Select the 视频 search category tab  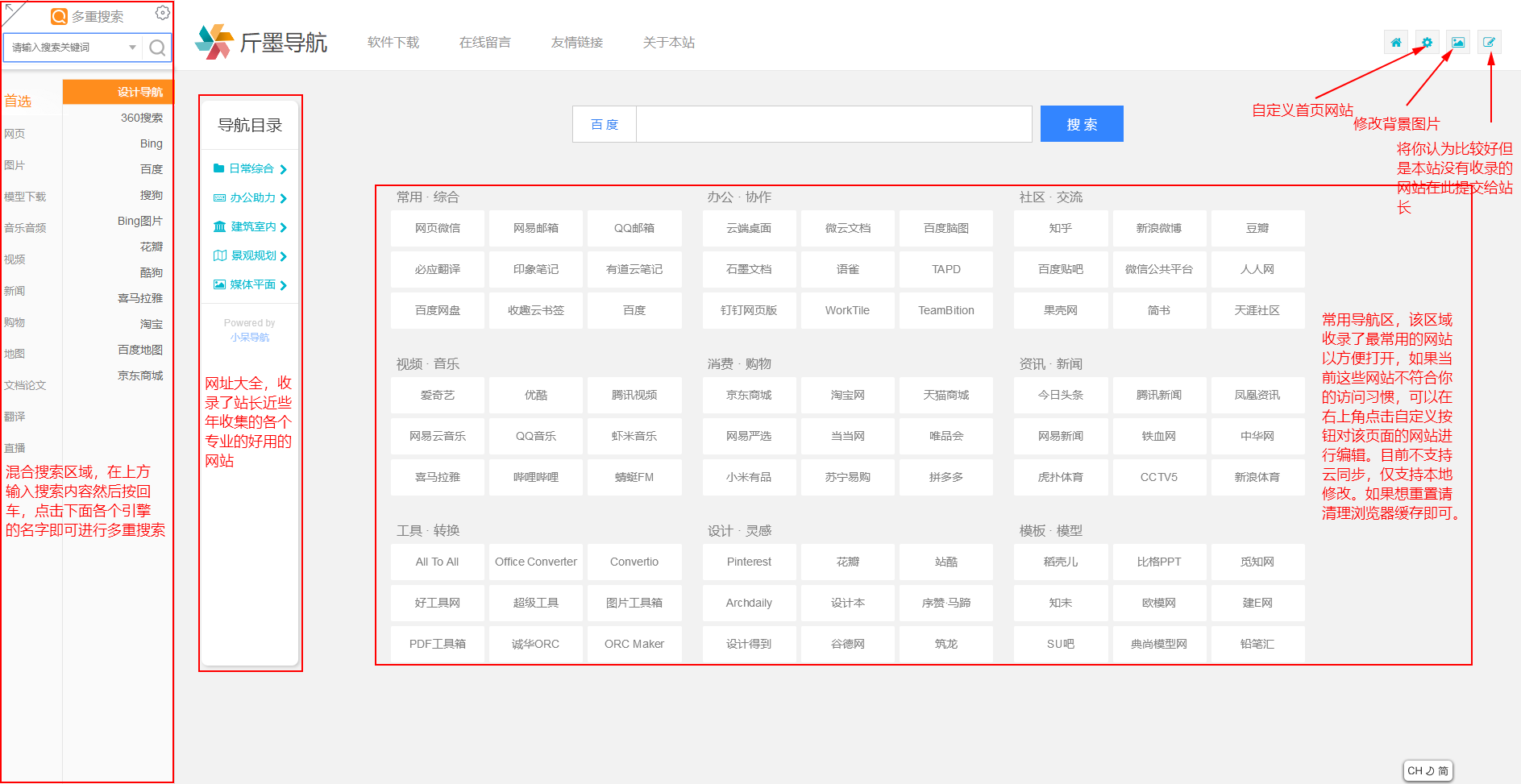tap(15, 259)
